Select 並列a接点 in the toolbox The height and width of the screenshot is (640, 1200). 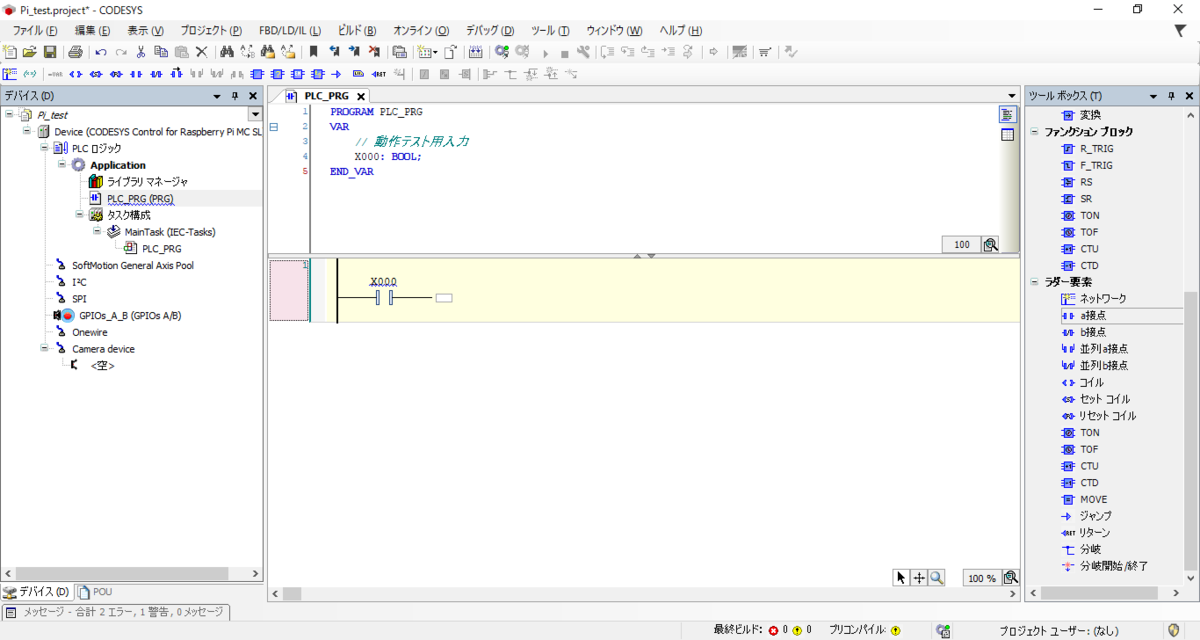[1103, 349]
